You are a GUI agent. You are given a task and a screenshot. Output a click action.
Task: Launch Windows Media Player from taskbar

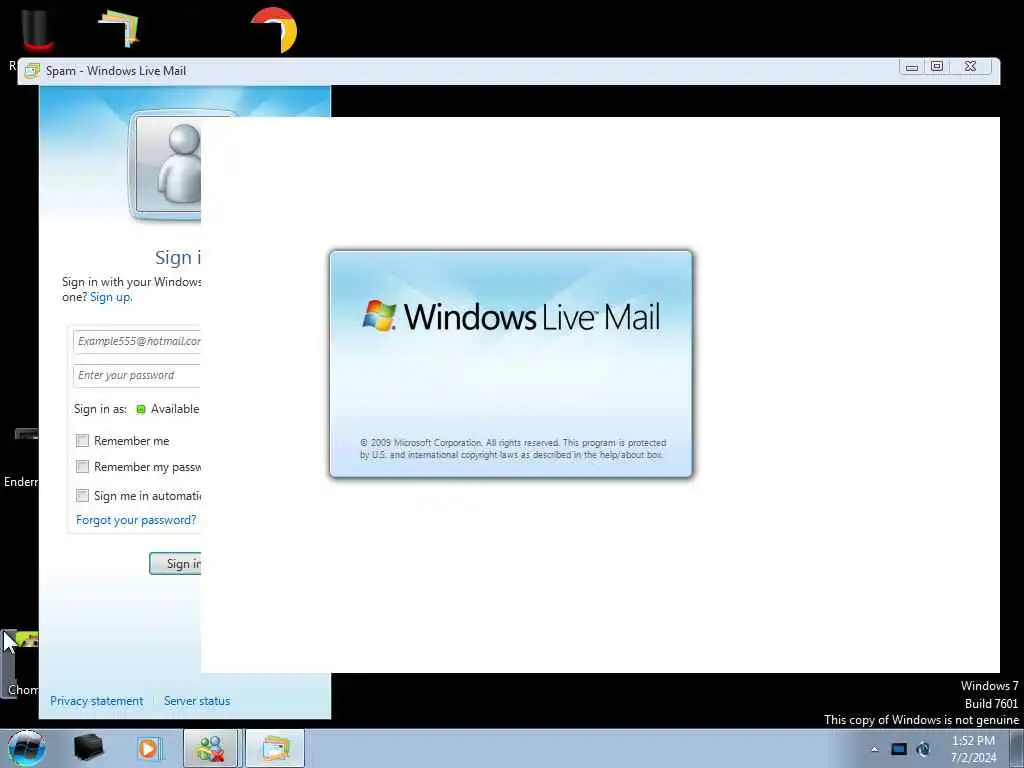point(148,748)
